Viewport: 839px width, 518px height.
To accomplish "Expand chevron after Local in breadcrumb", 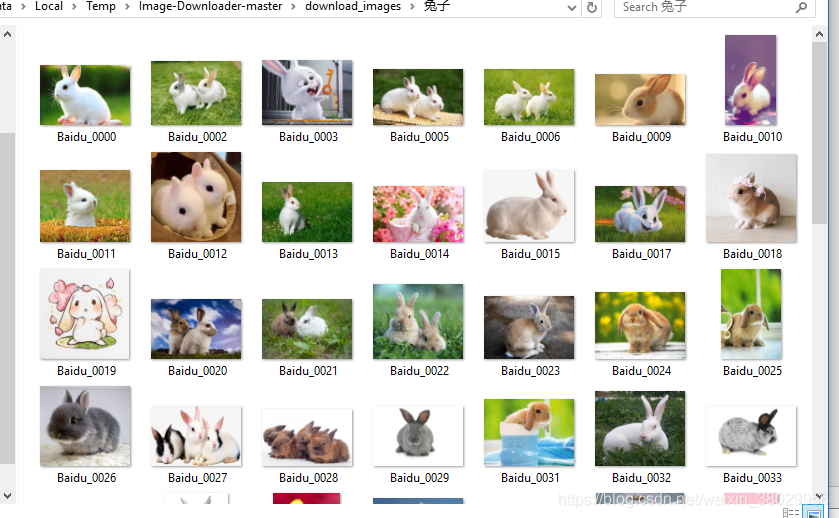I will click(x=74, y=7).
